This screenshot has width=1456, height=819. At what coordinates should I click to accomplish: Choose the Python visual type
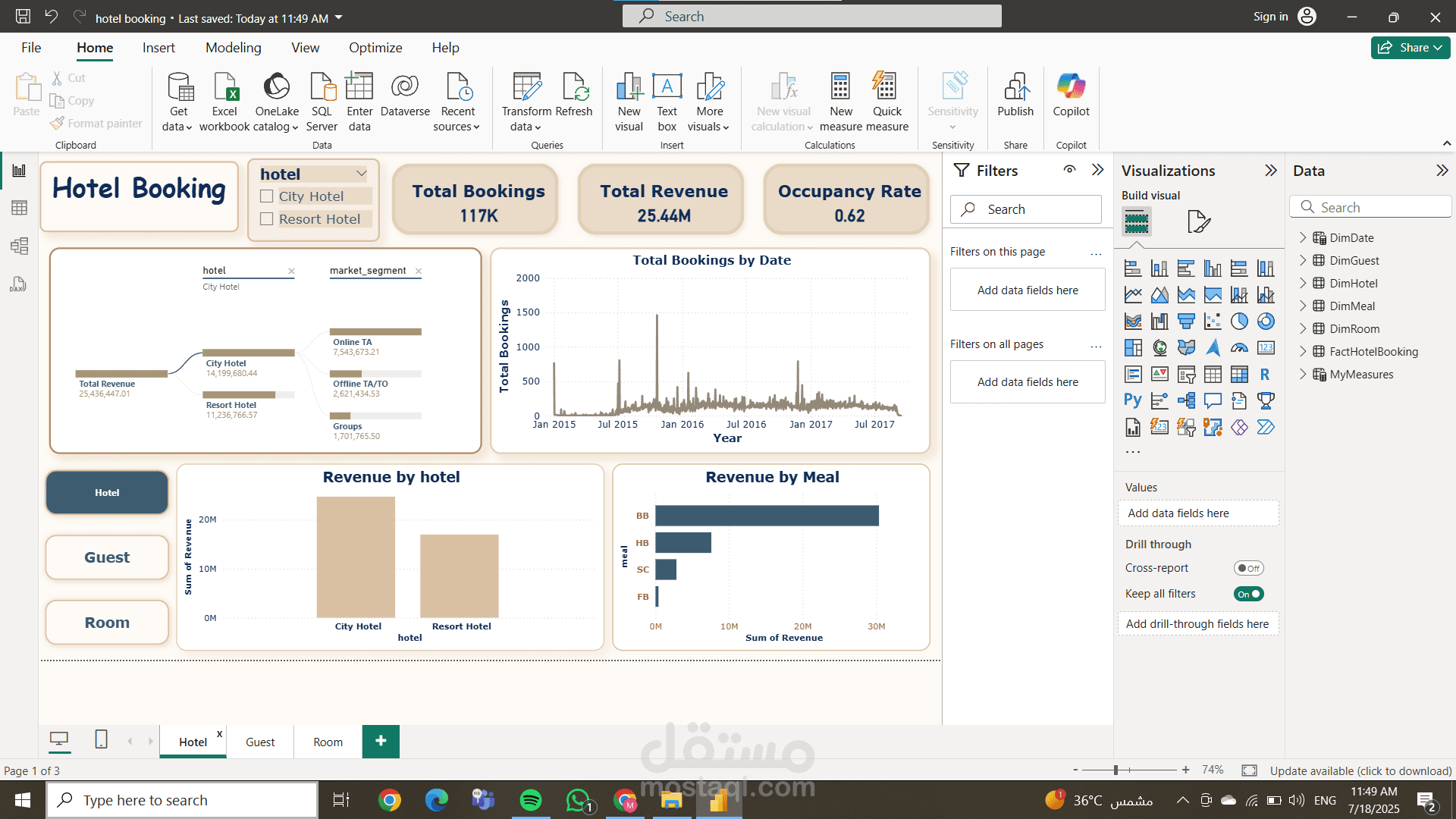[x=1133, y=400]
